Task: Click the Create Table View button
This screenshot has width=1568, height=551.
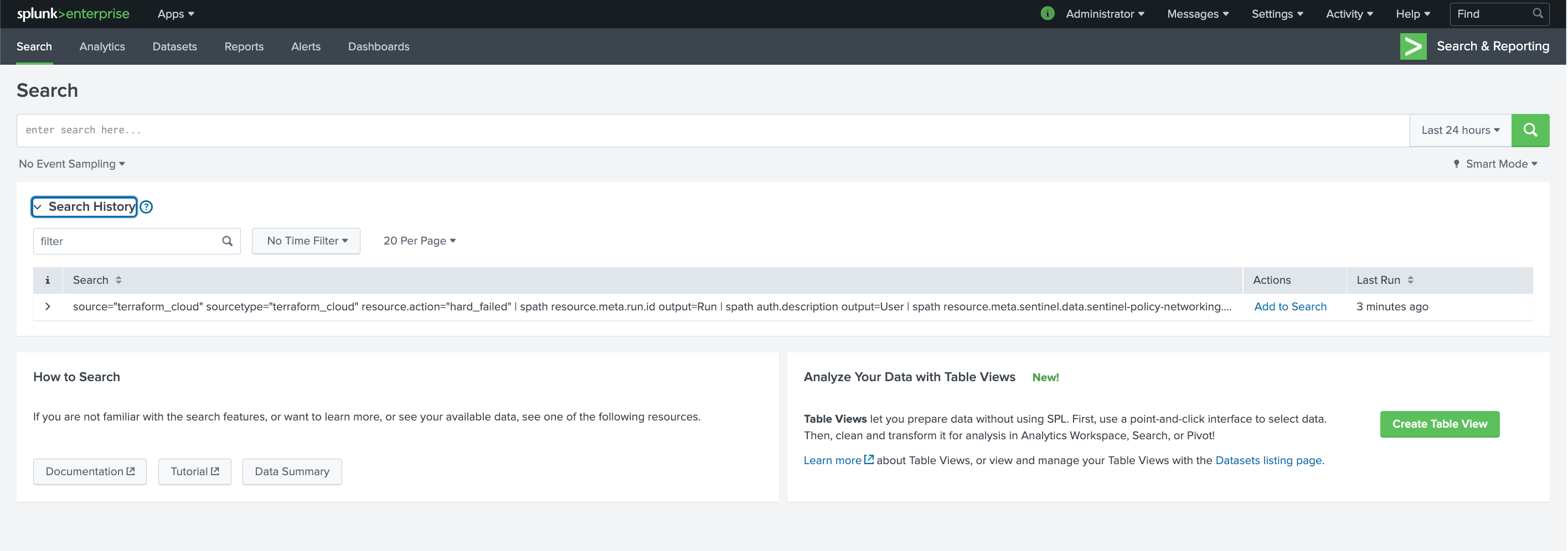Action: [x=1439, y=424]
